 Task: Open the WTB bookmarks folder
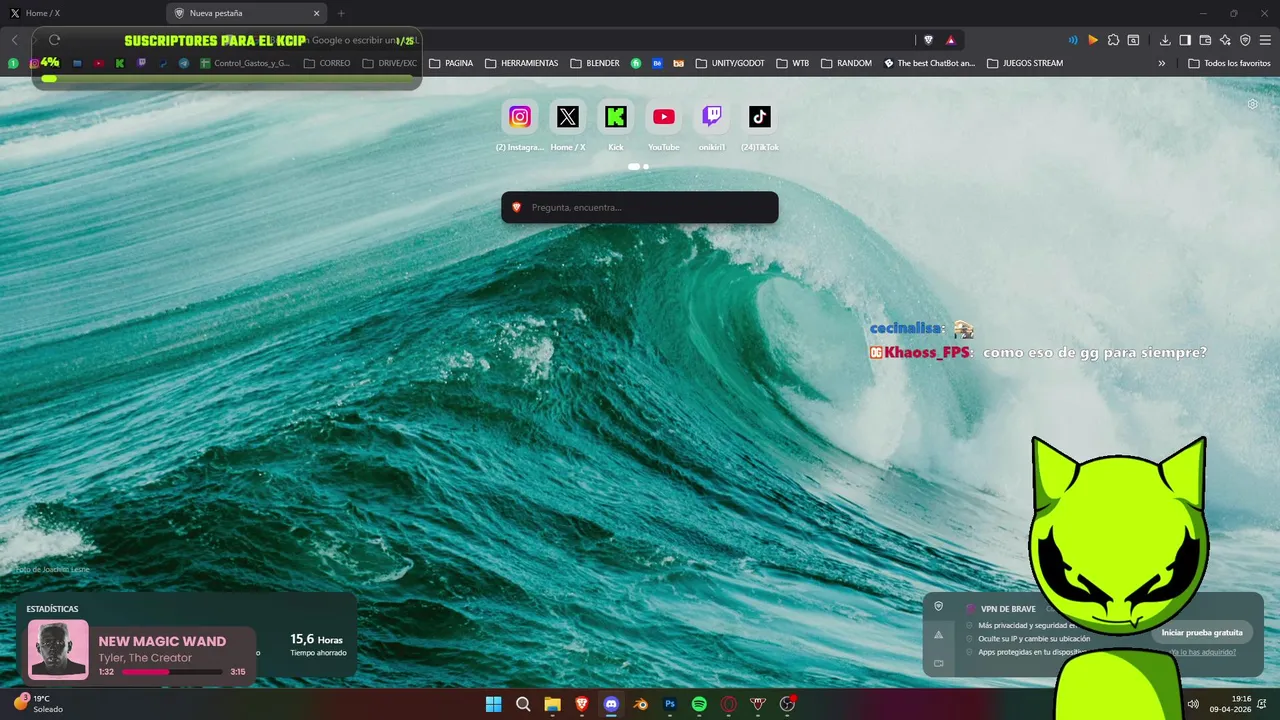point(793,63)
